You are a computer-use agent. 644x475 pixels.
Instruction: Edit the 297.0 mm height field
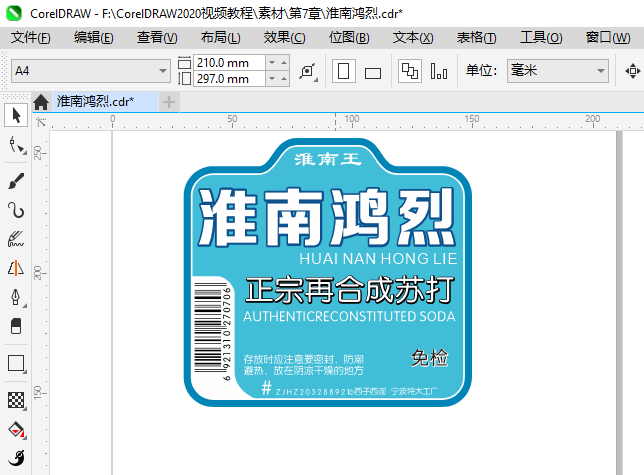[229, 78]
